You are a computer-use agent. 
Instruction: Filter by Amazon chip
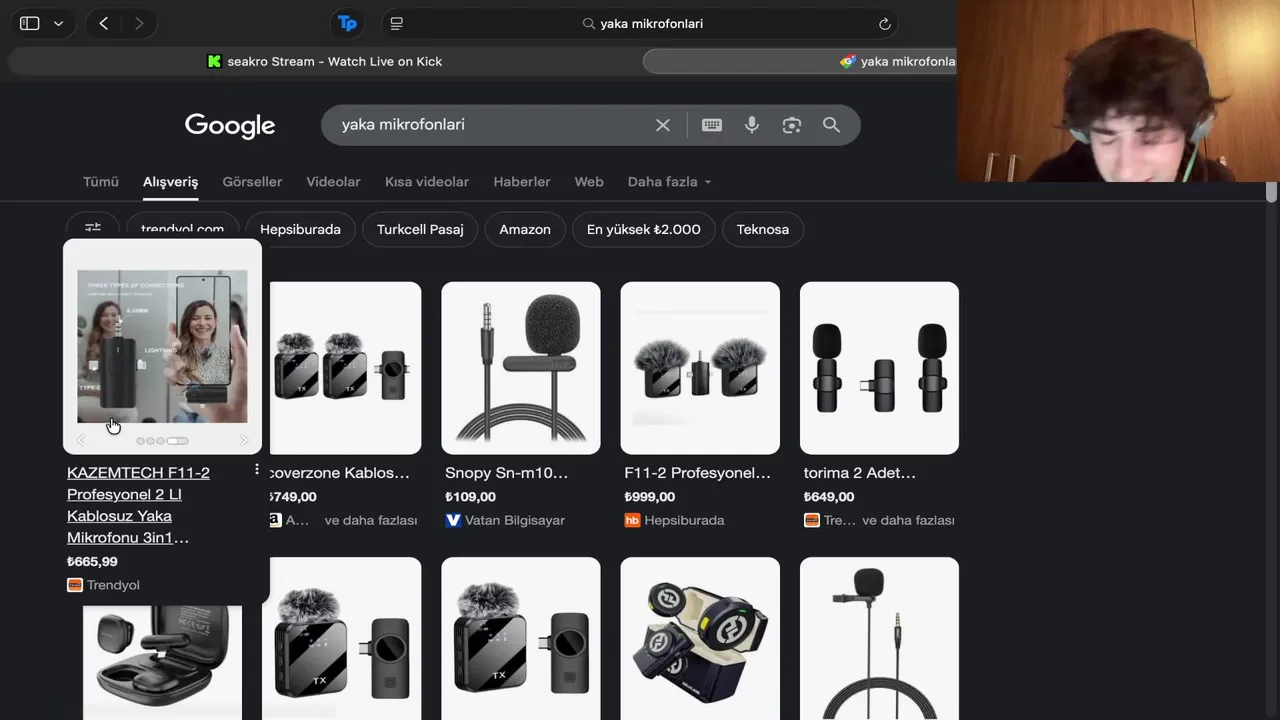[525, 229]
